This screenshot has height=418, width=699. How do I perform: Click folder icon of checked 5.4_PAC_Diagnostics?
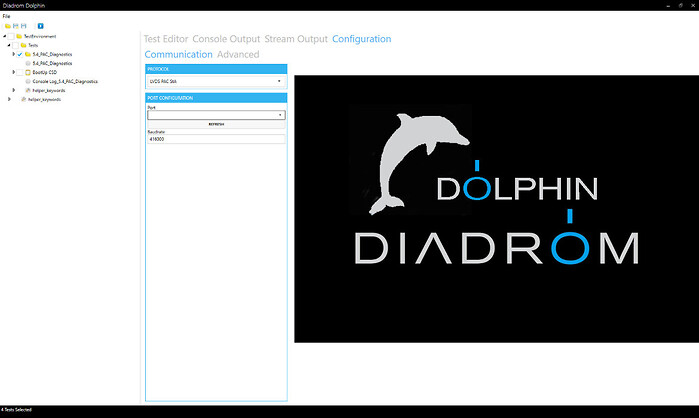click(x=28, y=54)
